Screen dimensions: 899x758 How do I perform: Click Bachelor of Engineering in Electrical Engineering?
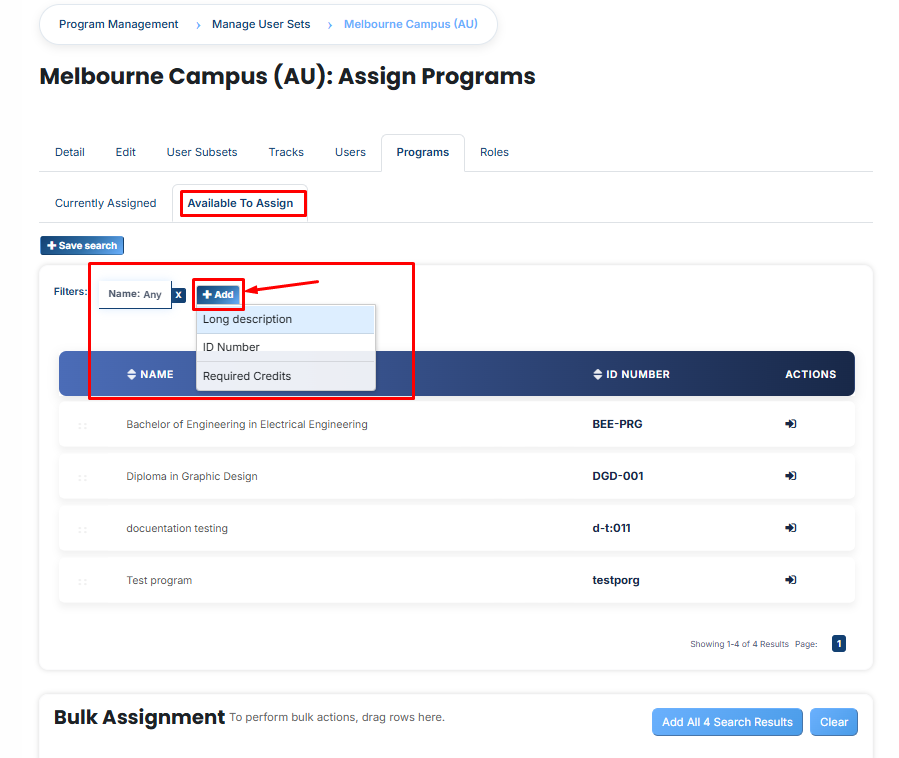[247, 424]
